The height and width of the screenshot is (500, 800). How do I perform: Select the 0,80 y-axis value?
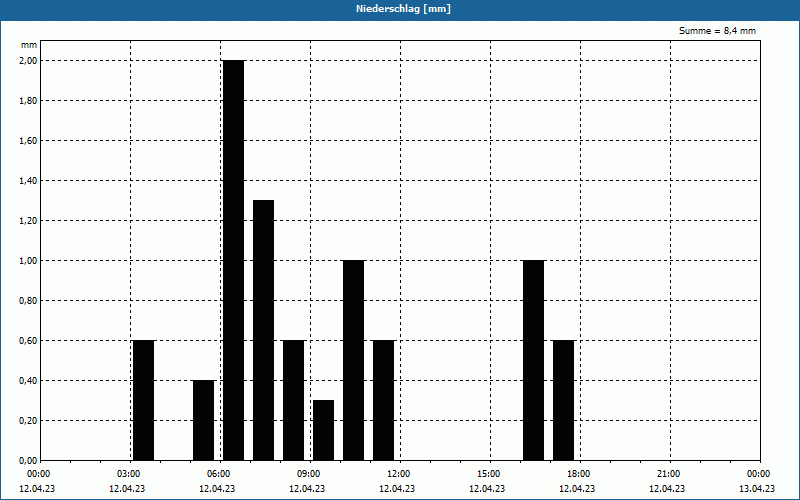click(x=28, y=301)
